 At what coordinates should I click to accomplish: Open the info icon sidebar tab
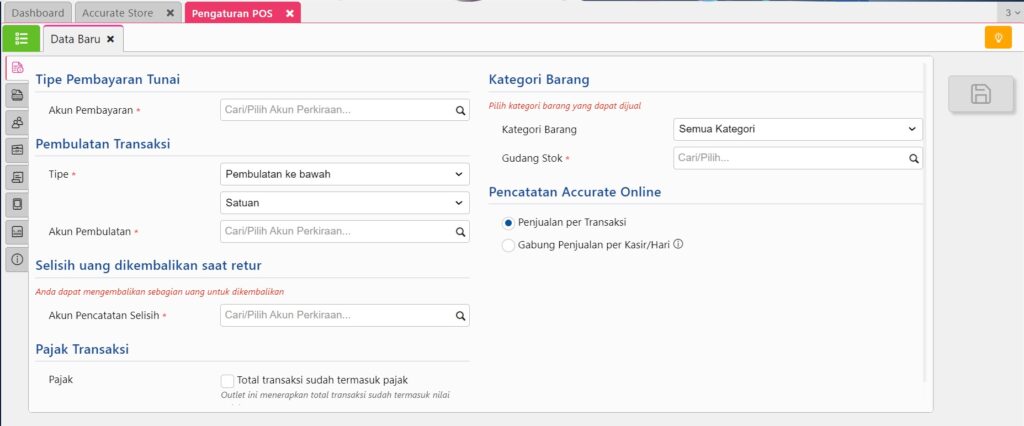click(x=17, y=260)
